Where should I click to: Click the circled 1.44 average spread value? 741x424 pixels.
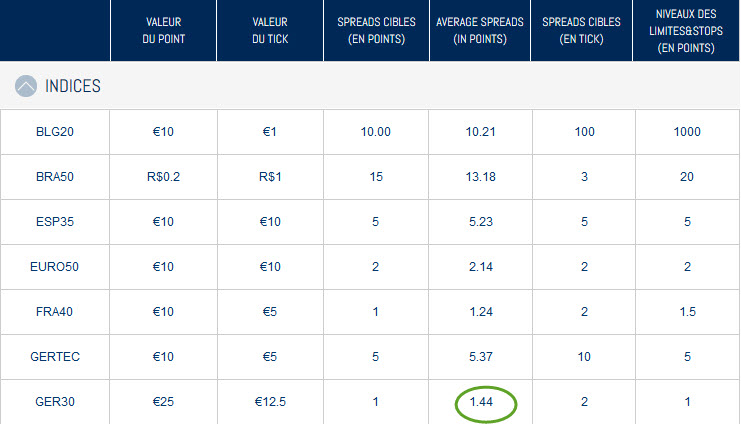pos(486,404)
